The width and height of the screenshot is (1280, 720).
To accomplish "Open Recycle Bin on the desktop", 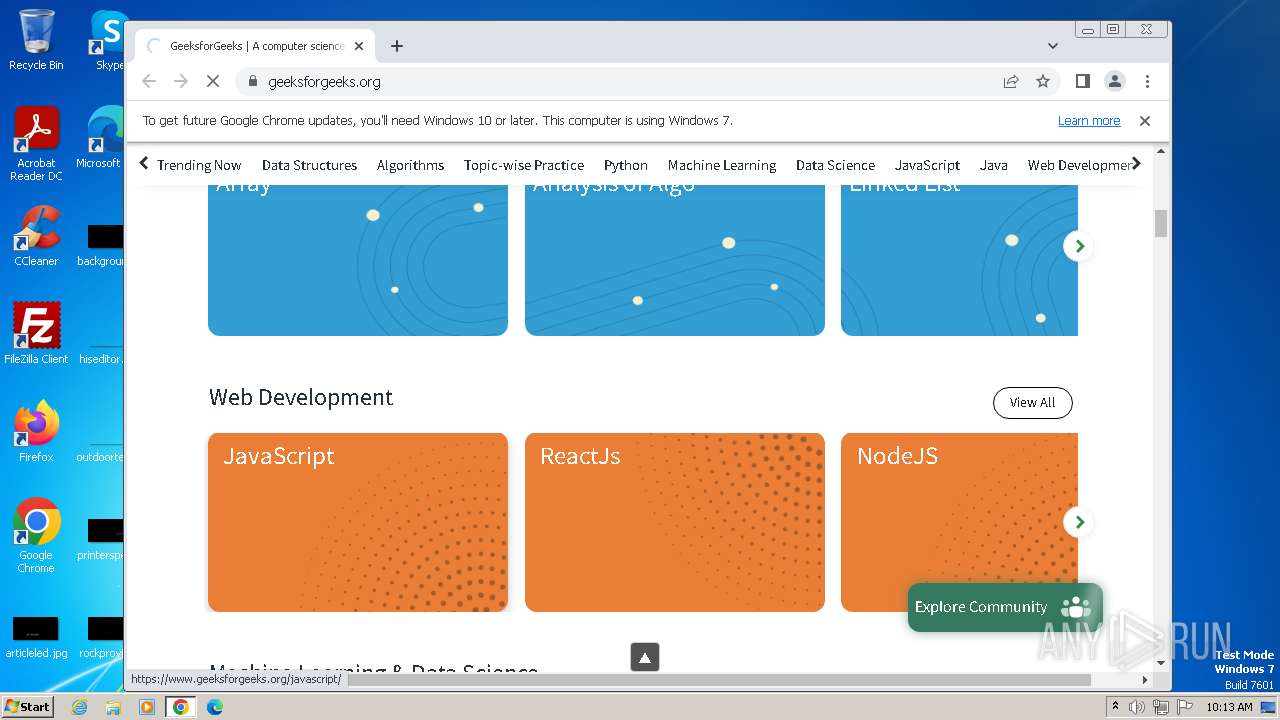I will tap(36, 40).
